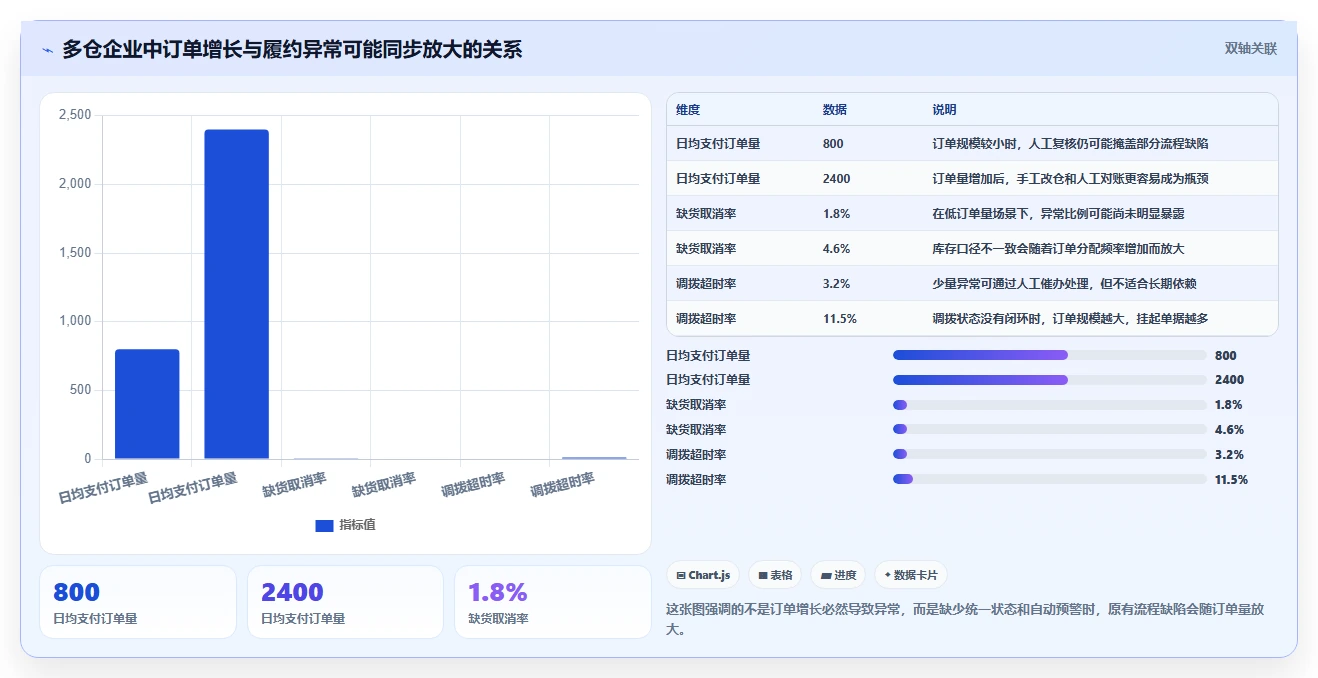Click the progress bar valued 3.2%
Image resolution: width=1318 pixels, height=678 pixels.
[1049, 454]
